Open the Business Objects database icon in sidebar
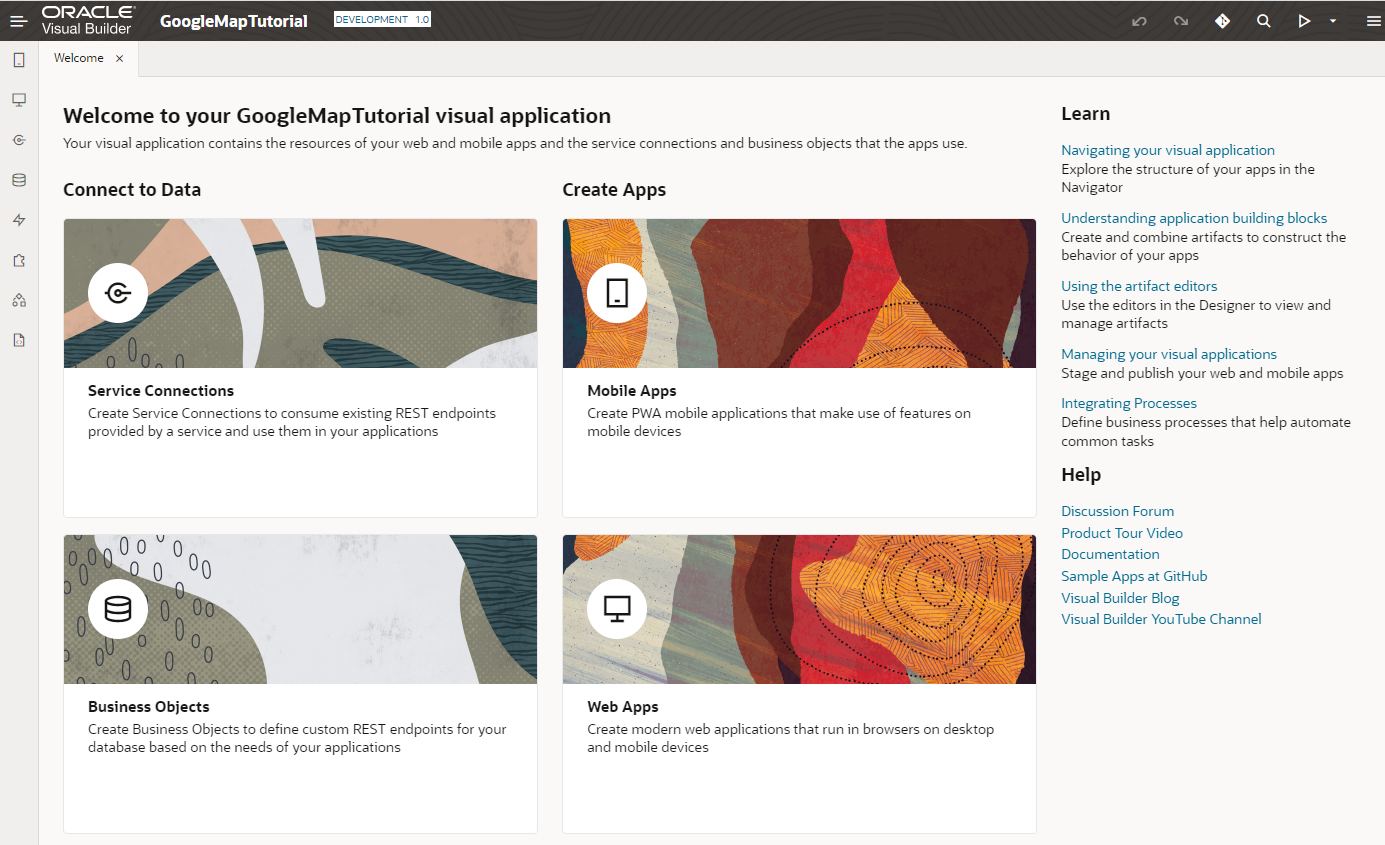Viewport: 1385px width, 845px height. point(18,180)
